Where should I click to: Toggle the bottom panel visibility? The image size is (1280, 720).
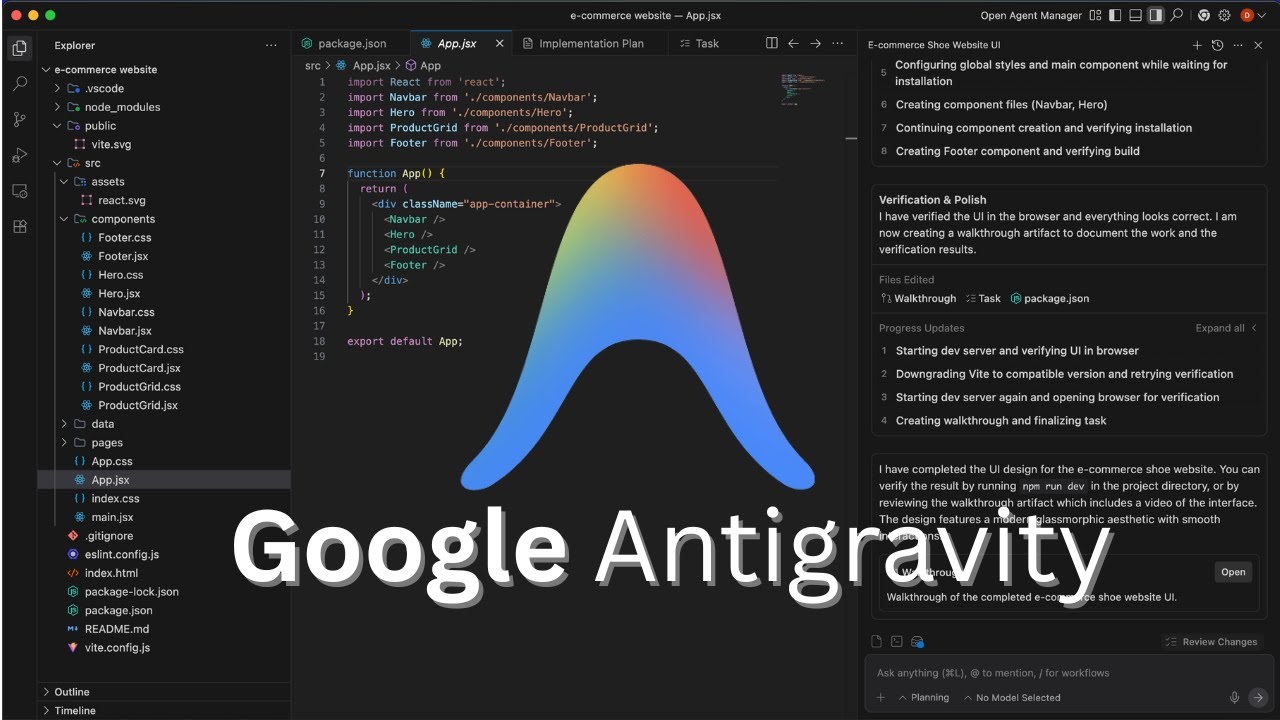[1135, 15]
